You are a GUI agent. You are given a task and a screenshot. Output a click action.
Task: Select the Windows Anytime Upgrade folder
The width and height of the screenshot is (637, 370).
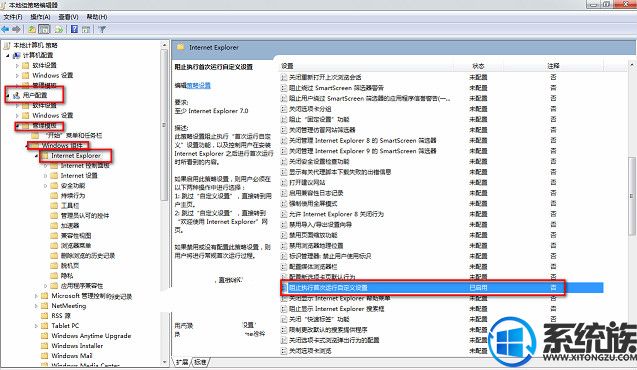coord(91,336)
